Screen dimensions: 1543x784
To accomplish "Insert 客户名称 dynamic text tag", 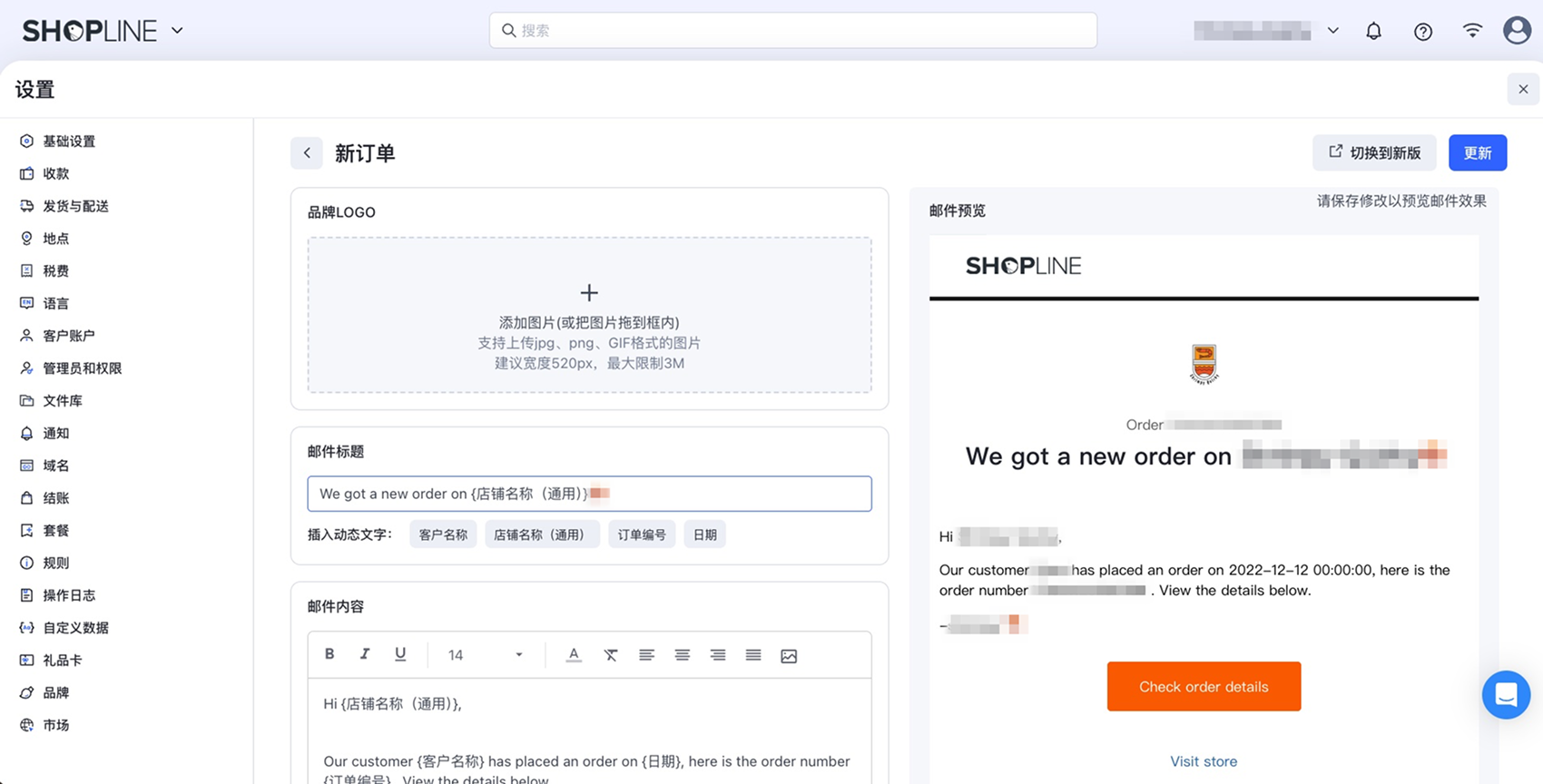I will (443, 534).
